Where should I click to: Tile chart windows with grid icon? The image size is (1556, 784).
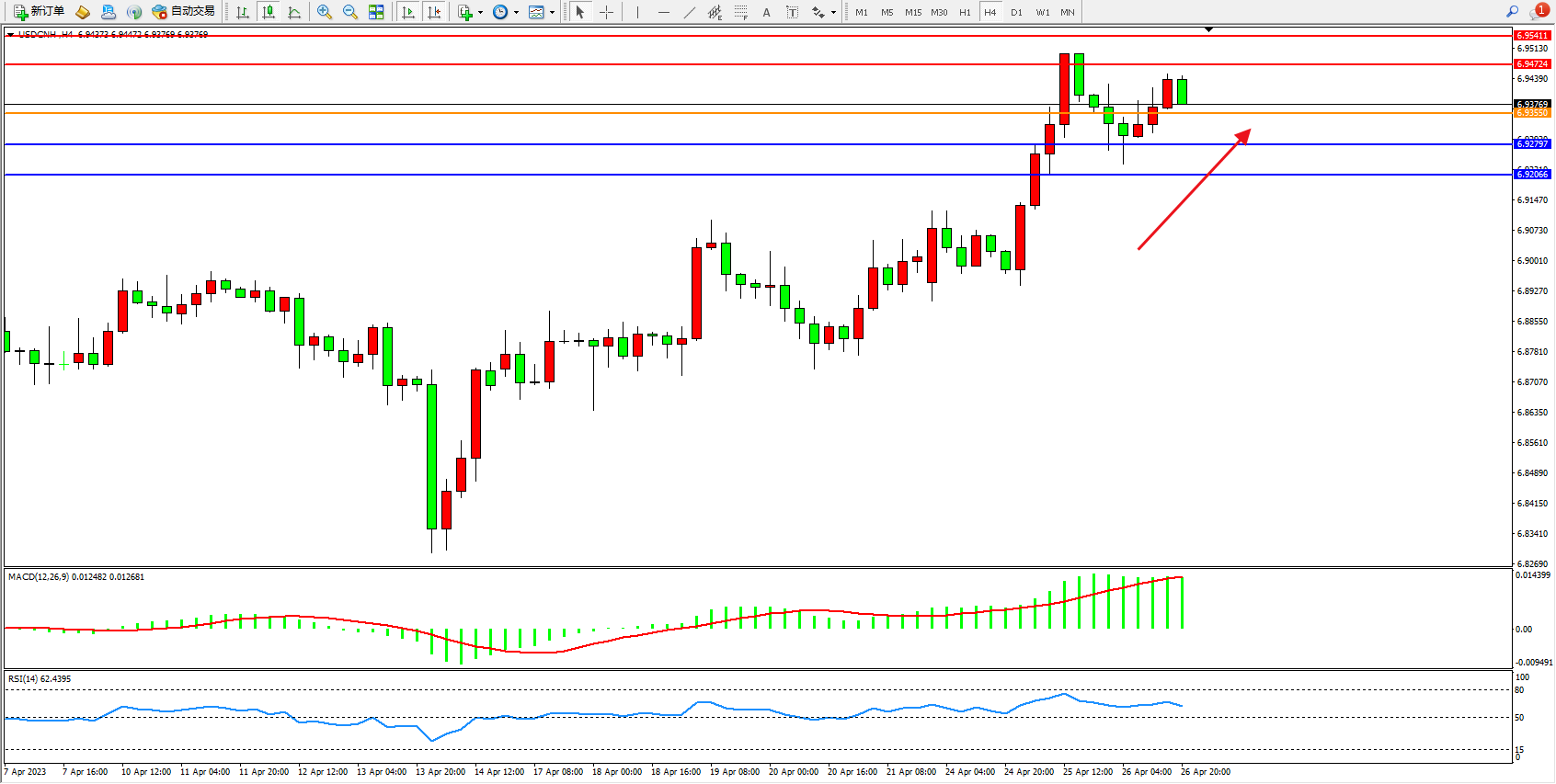376,12
